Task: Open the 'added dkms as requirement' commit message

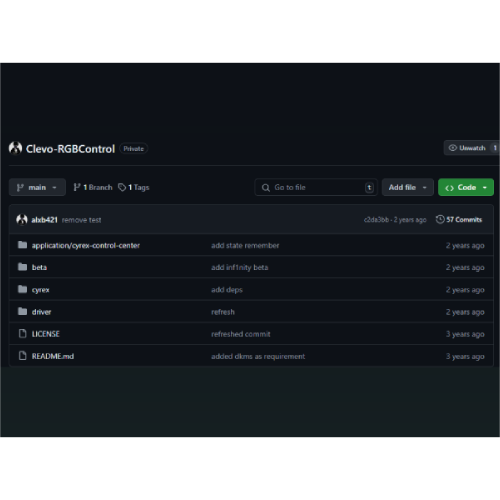Action: click(258, 356)
